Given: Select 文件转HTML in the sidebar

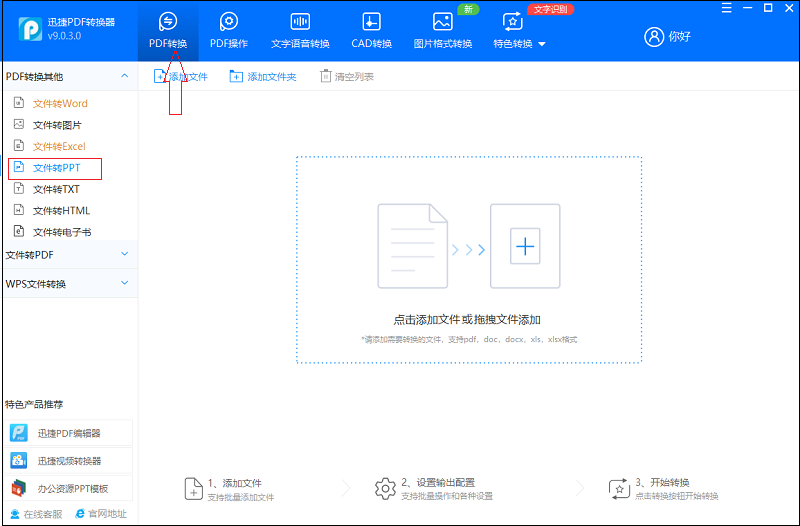Looking at the screenshot, I should coord(61,211).
